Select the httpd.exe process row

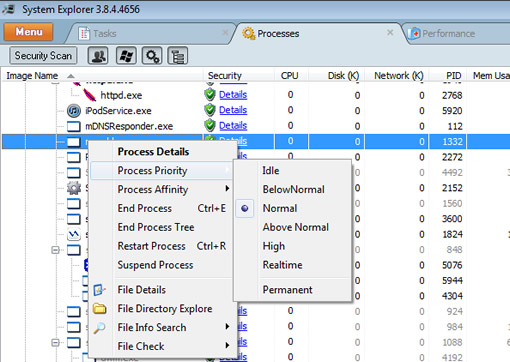[x=255, y=95]
